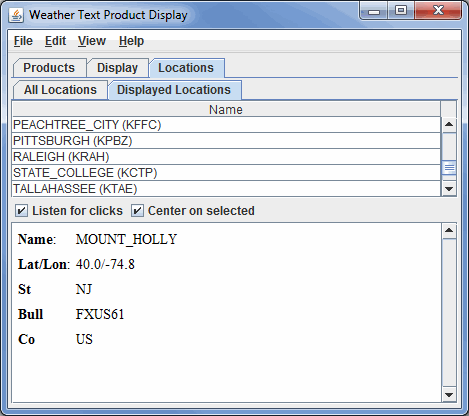The image size is (469, 416).
Task: Switch to the Display tab
Action: [117, 68]
